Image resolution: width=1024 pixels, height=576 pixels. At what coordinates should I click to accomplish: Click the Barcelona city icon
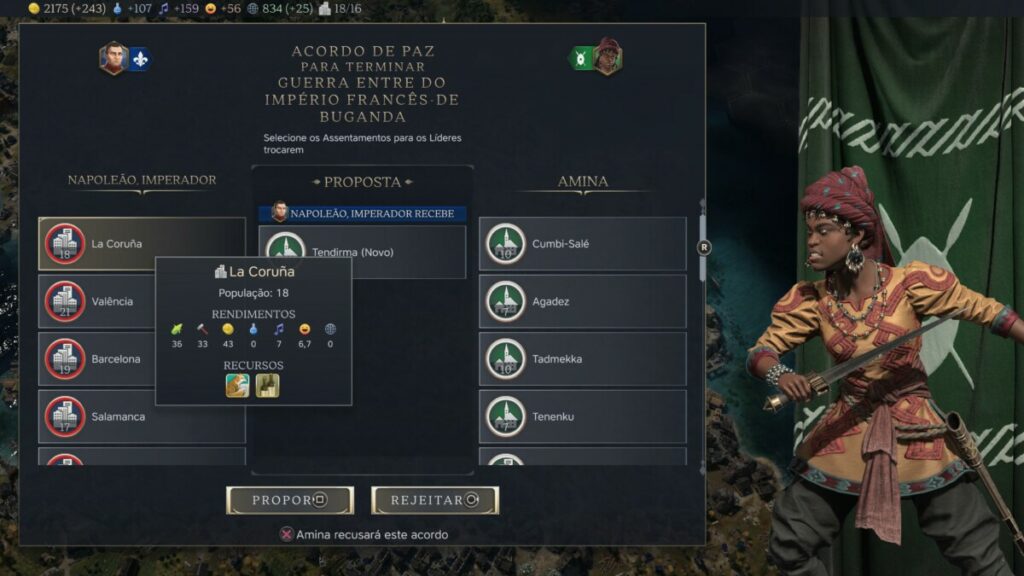click(65, 359)
